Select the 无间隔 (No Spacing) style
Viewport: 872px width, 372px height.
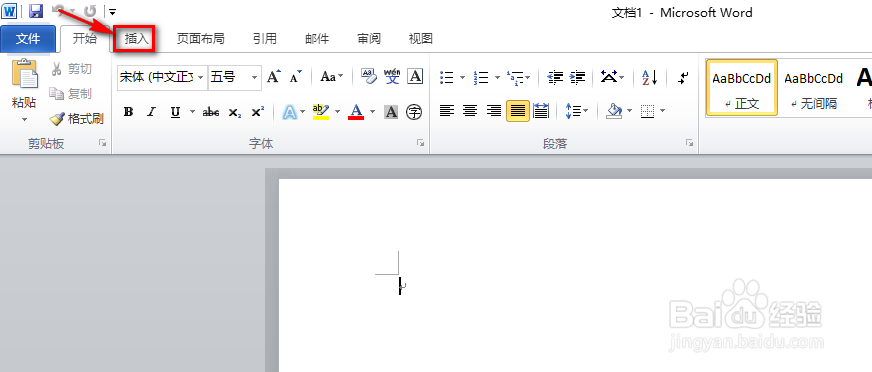click(814, 88)
